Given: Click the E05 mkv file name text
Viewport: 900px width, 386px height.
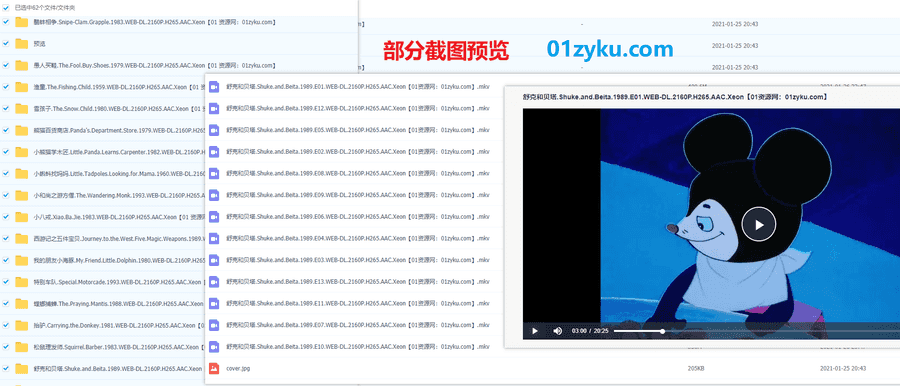Looking at the screenshot, I should tap(358, 130).
